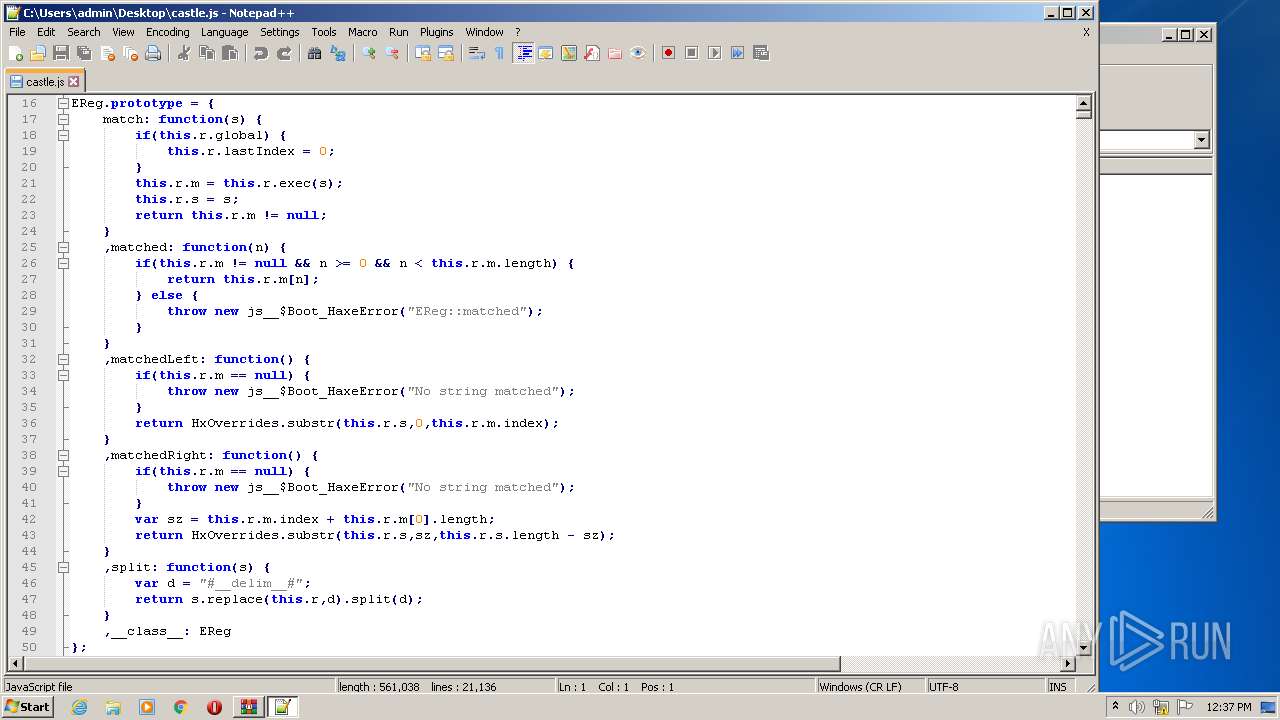Toggle the Indent Guide icon

click(523, 53)
